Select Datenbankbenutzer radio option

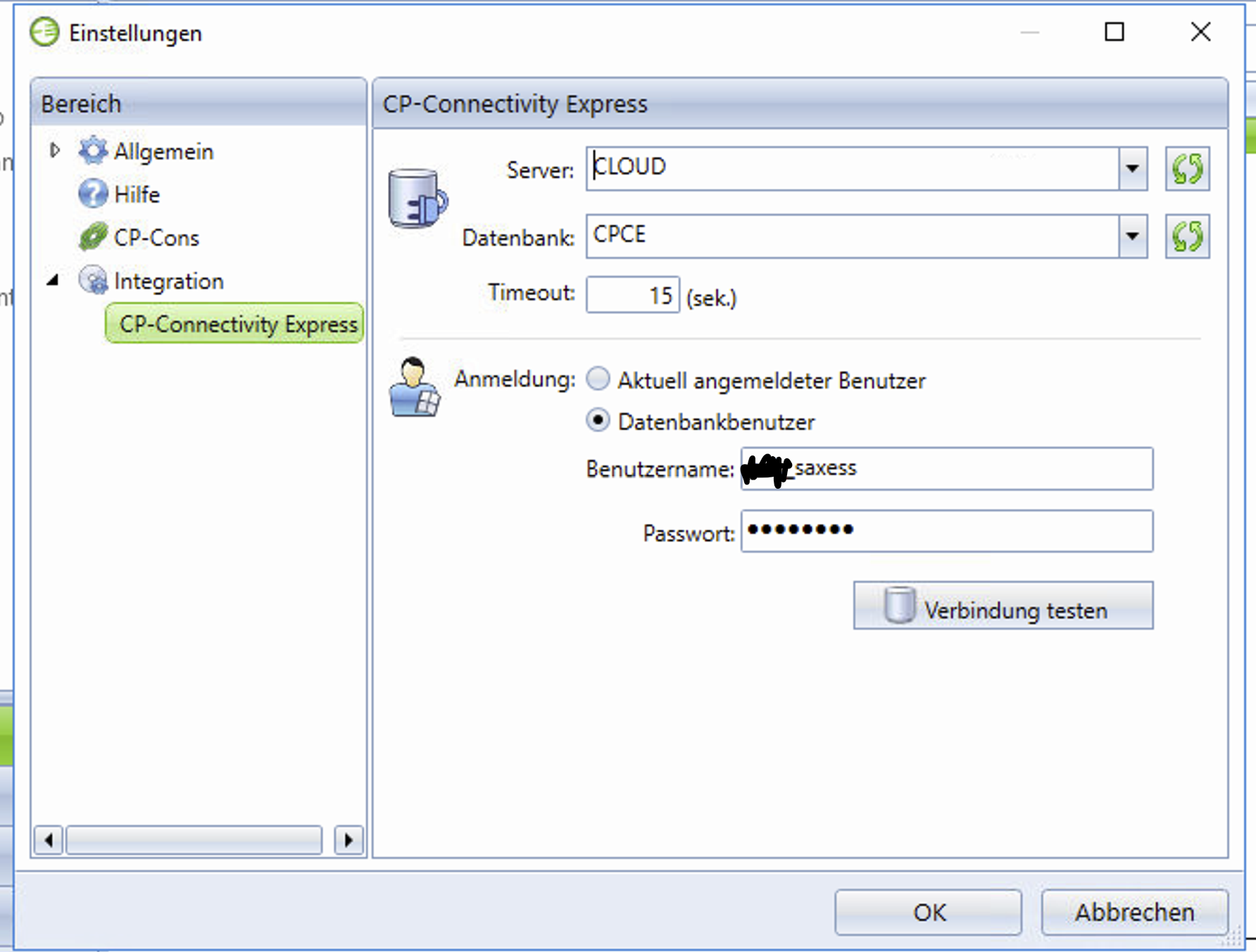[x=598, y=420]
